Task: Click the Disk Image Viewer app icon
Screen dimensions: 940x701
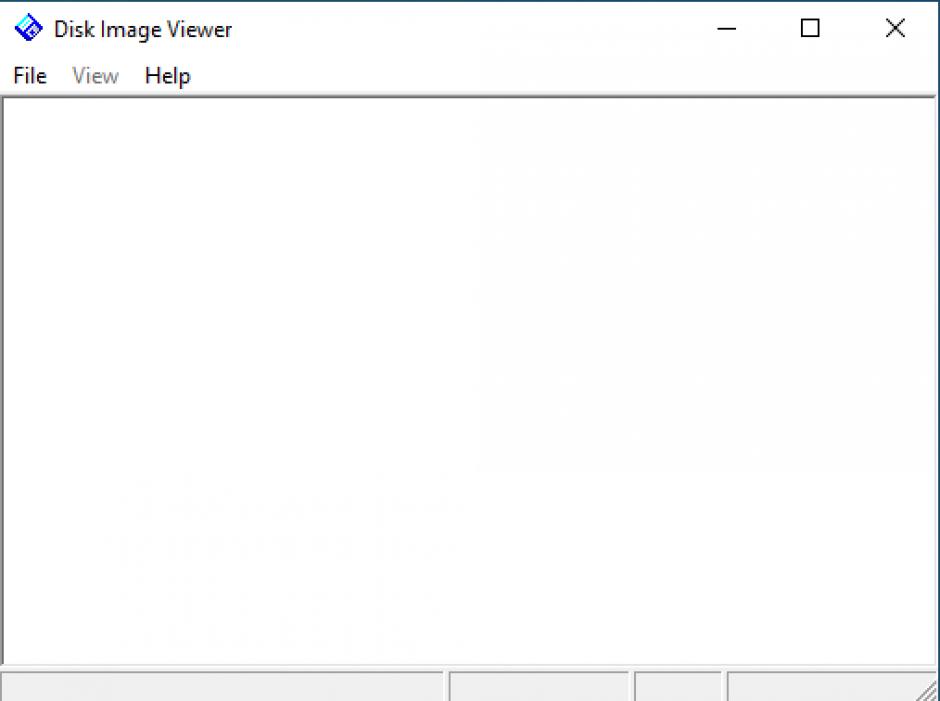Action: click(x=29, y=29)
